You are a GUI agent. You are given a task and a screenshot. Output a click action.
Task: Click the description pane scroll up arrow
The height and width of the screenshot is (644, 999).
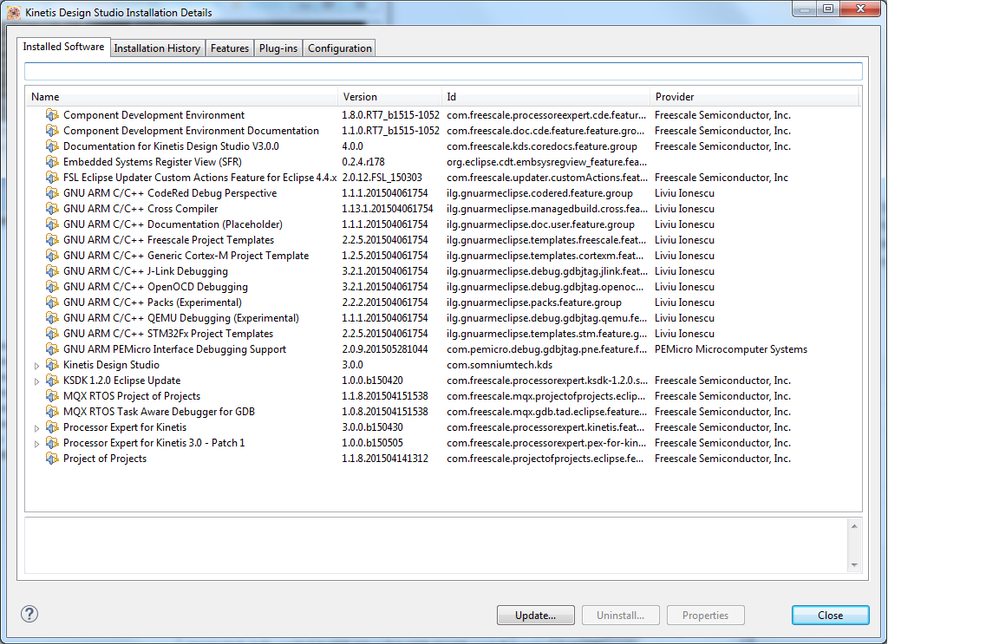click(x=854, y=526)
